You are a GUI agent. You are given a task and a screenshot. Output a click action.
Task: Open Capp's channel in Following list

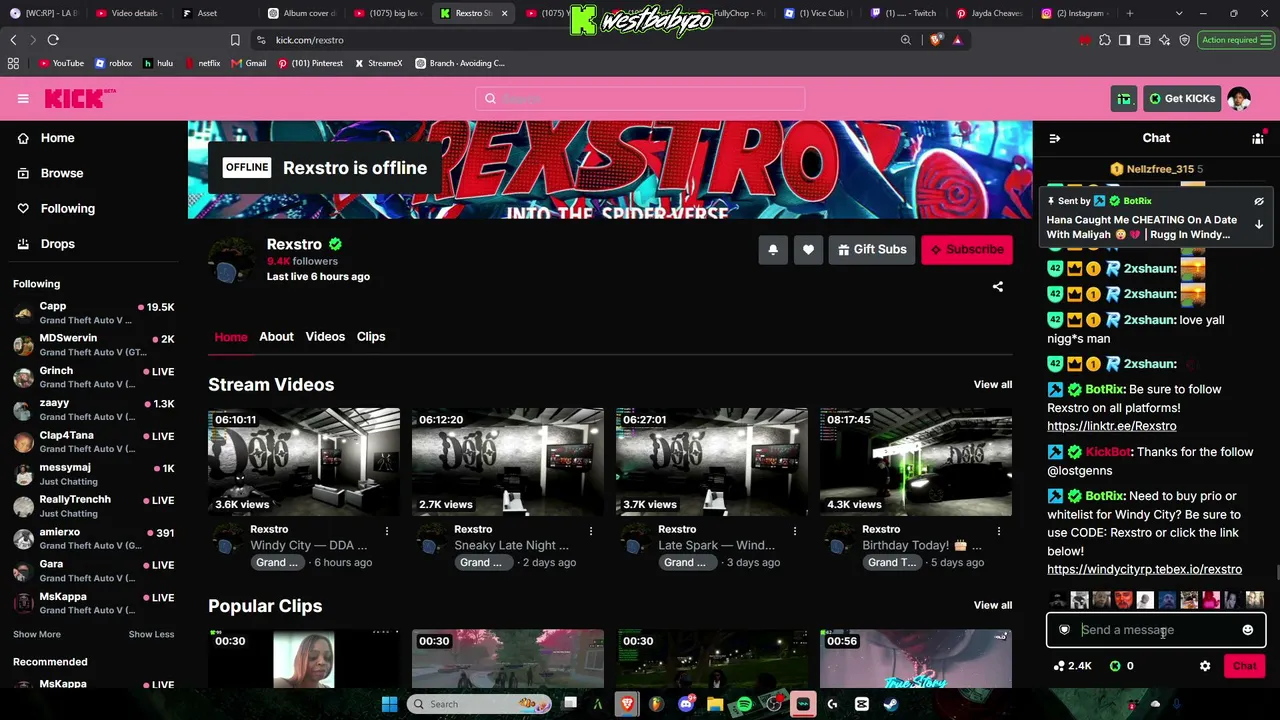(94, 313)
